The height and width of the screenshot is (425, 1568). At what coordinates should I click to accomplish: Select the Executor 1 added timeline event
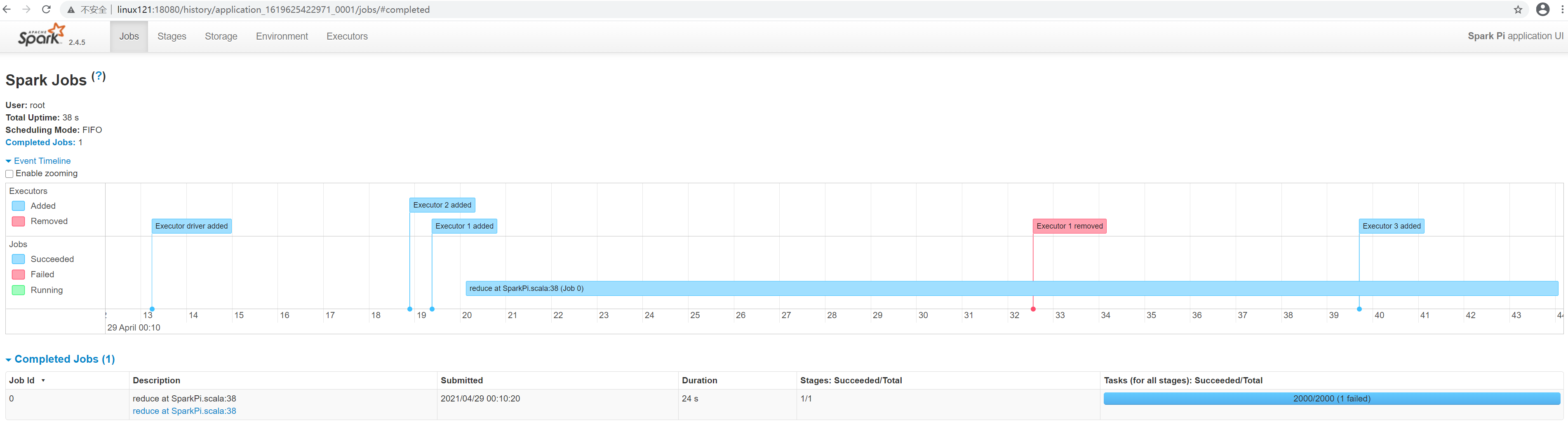[x=464, y=226]
